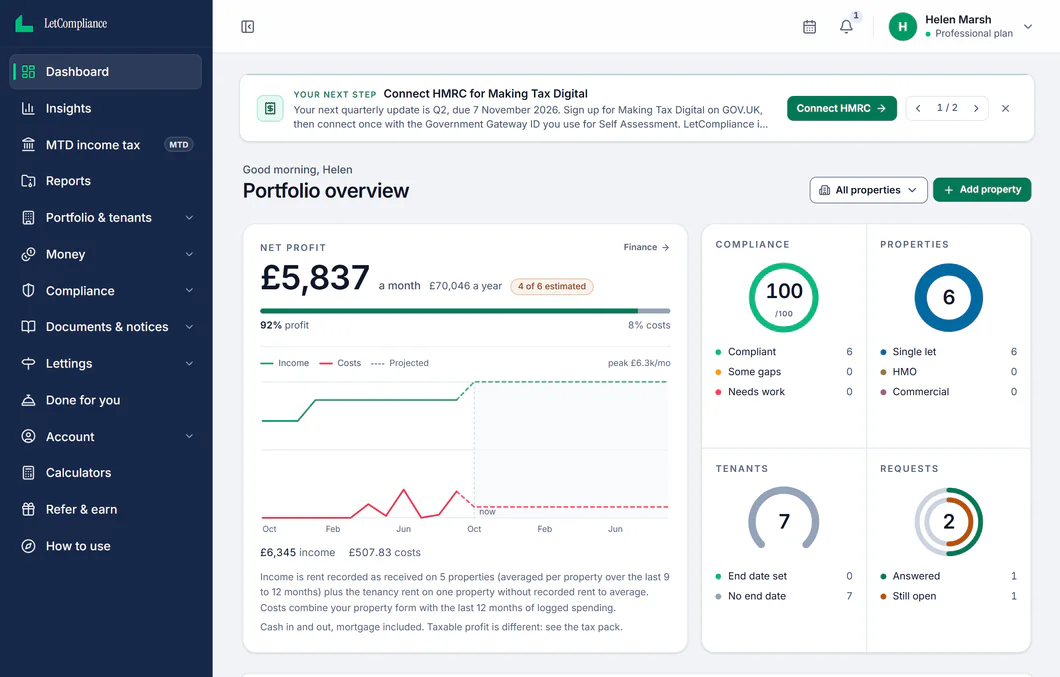The image size is (1060, 677).
Task: Click the Money coins icon
Action: (28, 254)
